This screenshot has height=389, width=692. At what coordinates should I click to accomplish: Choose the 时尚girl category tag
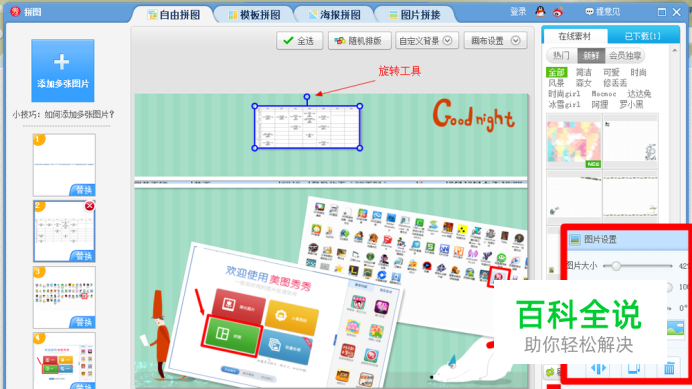point(564,94)
